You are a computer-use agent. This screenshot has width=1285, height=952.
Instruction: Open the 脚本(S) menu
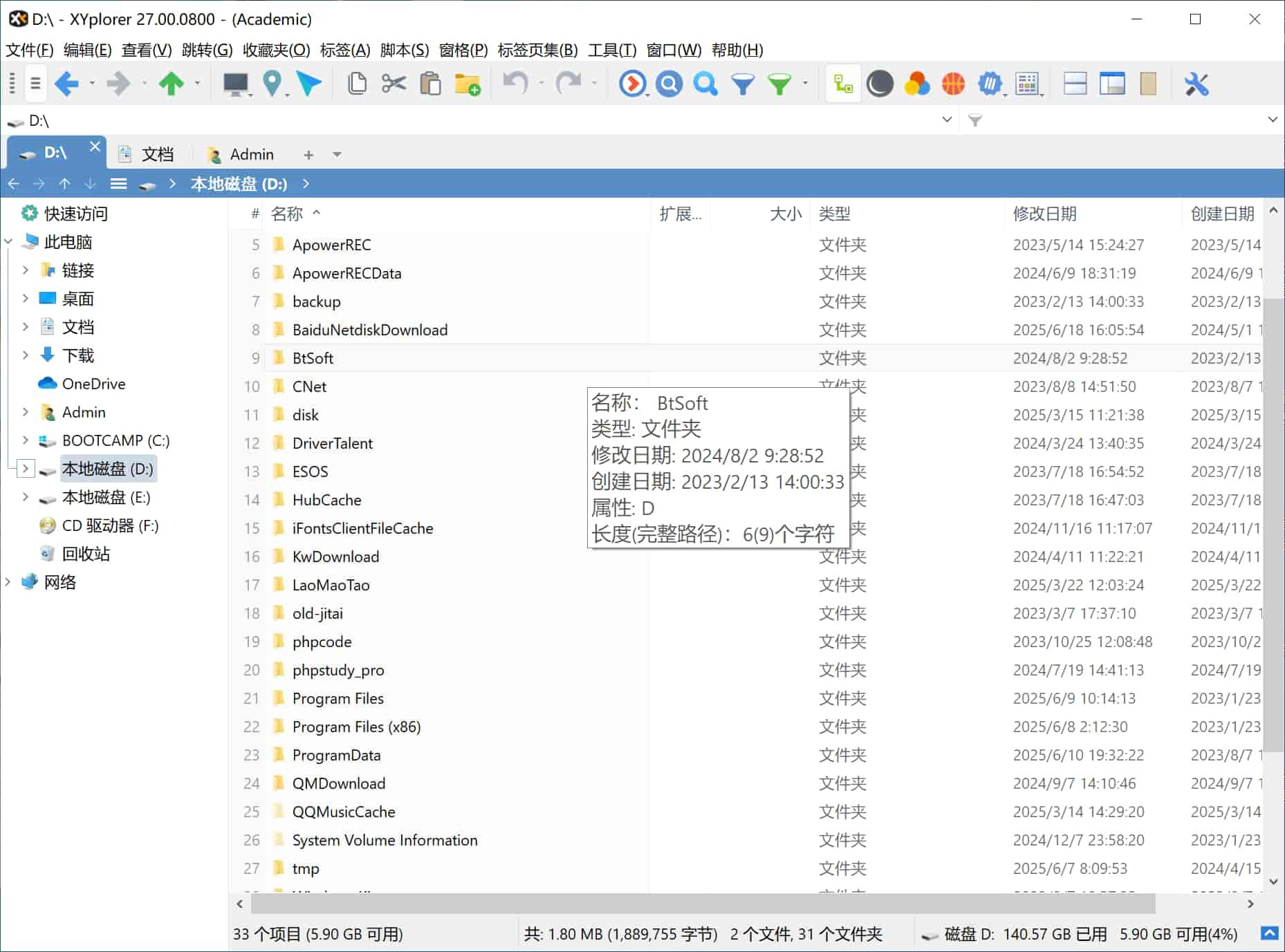pyautogui.click(x=405, y=50)
